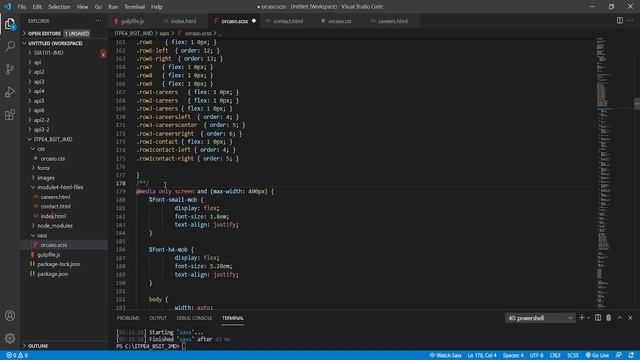Open the terminal selector dropdown 40: powershell
640x360 pixels.
[540, 318]
